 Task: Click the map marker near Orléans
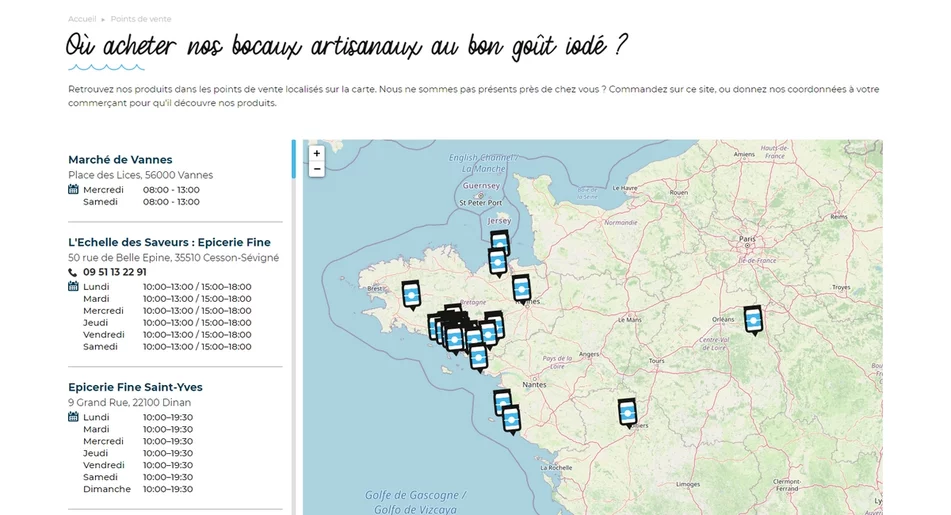coord(753,319)
